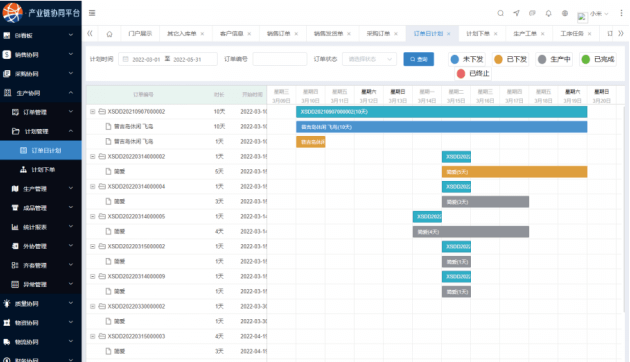Viewport: 630px width, 362px height.
Task: Click the 订单管理 sidebar icon
Action: point(15,112)
